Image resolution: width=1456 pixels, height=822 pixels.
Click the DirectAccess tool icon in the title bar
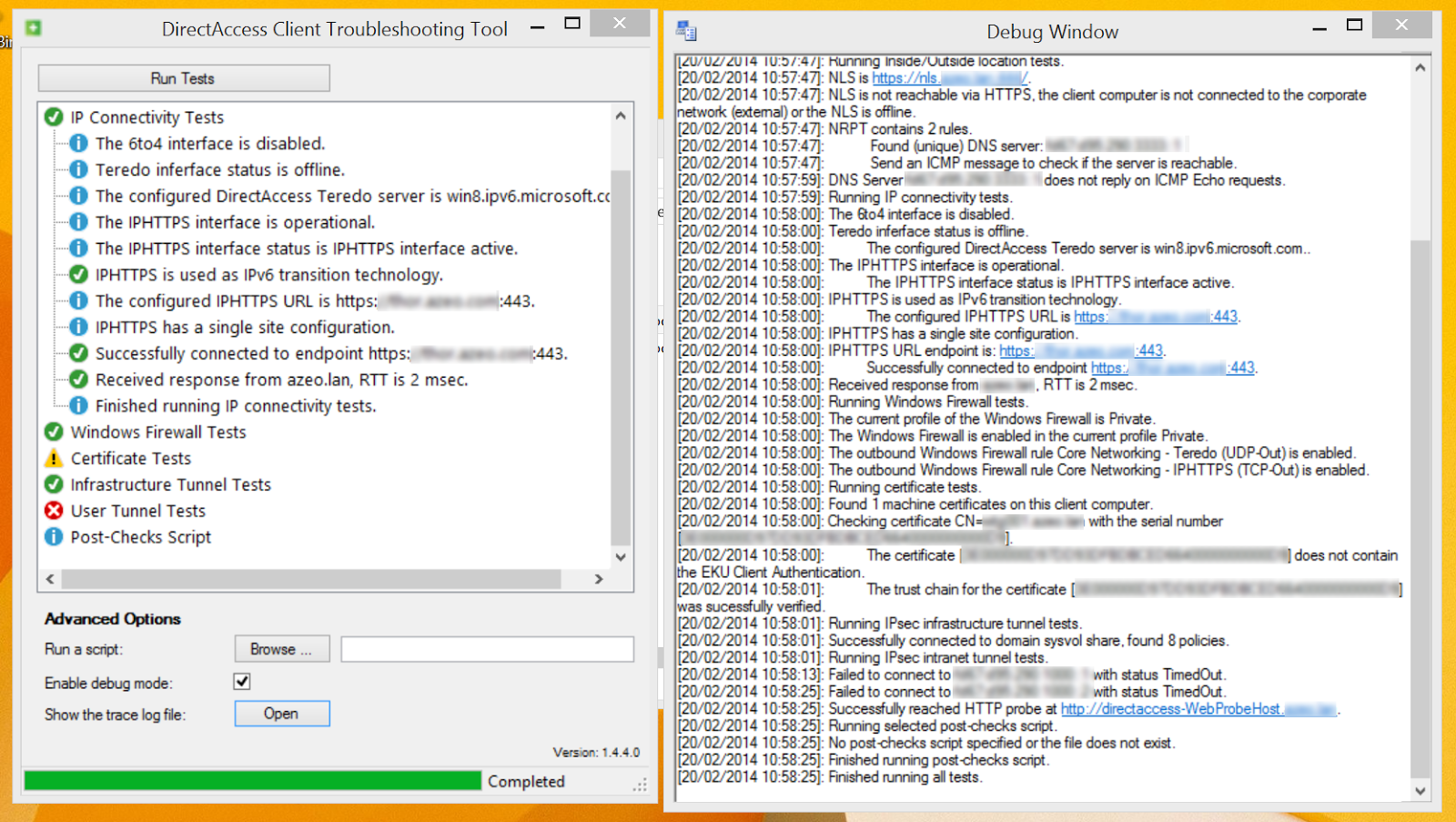34,28
